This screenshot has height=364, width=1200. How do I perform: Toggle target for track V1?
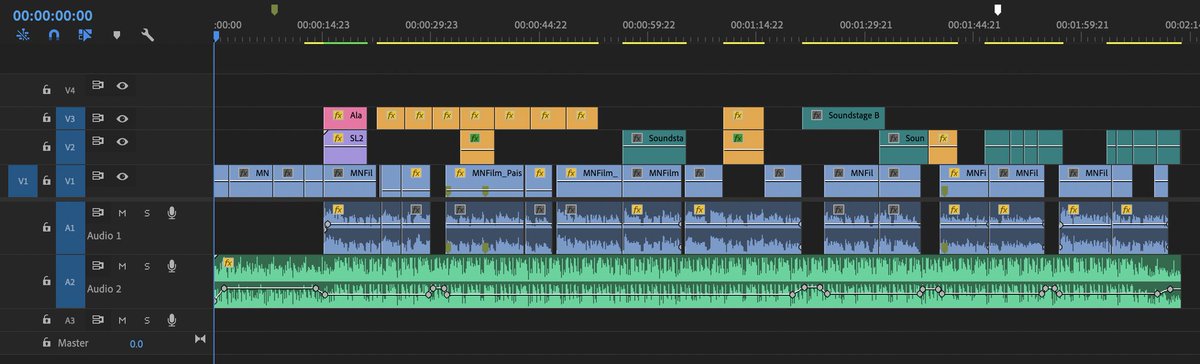pyautogui.click(x=70, y=180)
